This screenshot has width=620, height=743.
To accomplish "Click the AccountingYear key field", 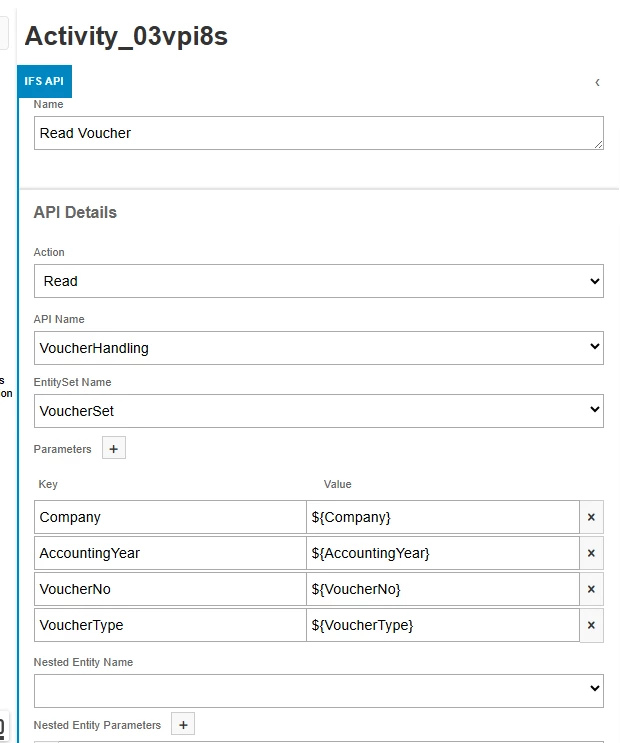I will (x=169, y=553).
